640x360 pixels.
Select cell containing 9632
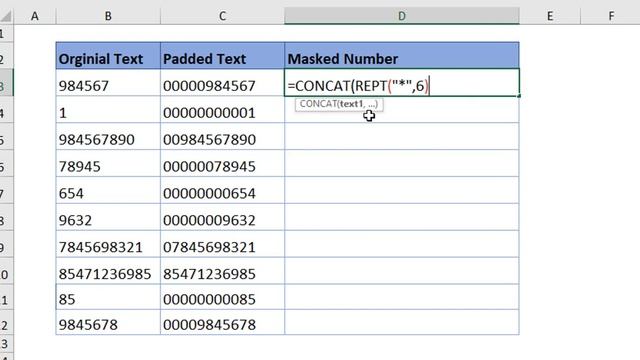coord(108,217)
